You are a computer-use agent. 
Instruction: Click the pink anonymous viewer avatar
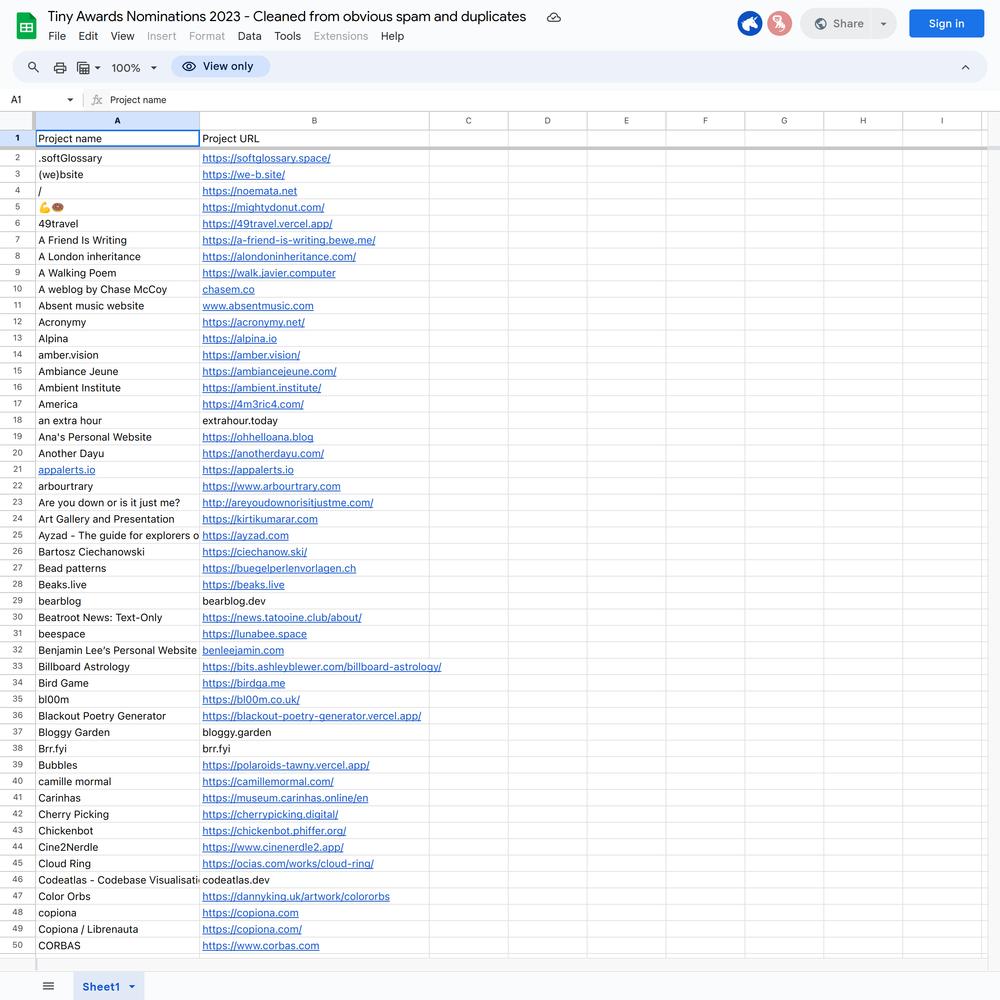(779, 24)
